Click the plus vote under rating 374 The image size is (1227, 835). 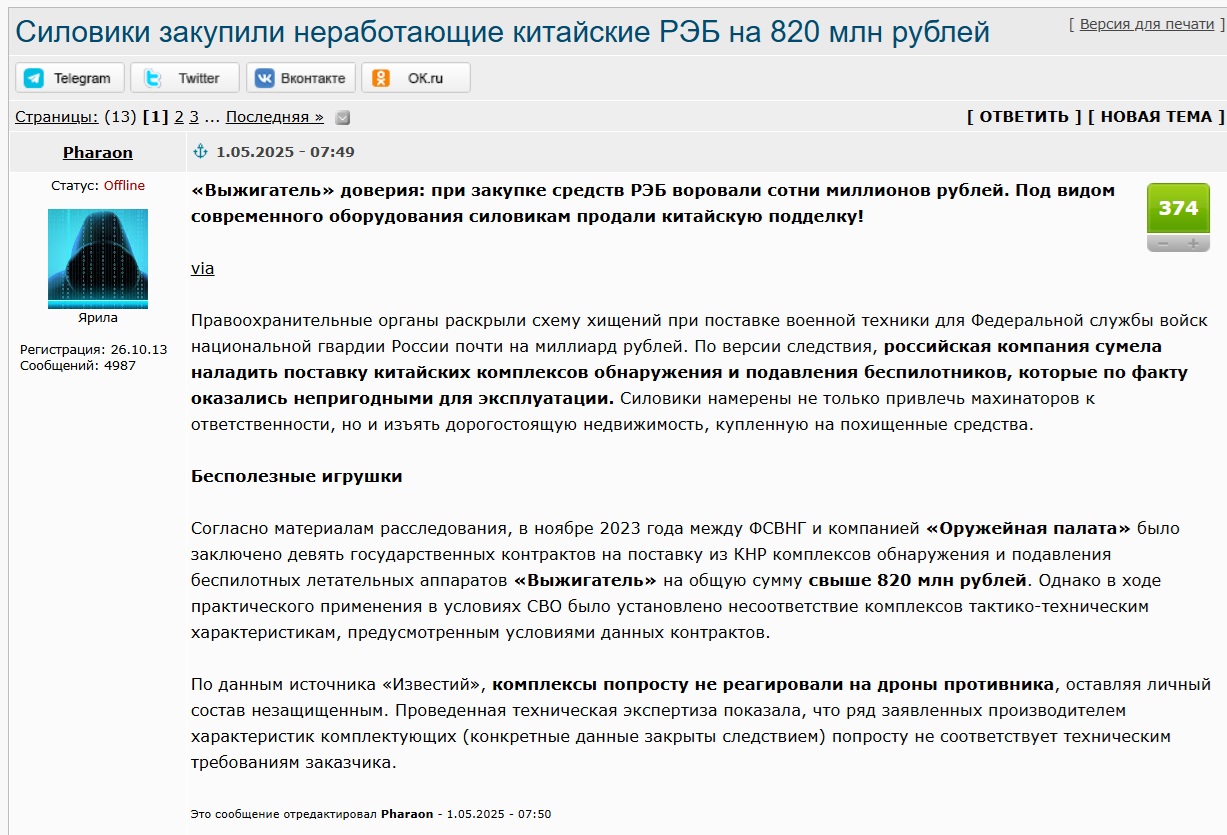1193,243
